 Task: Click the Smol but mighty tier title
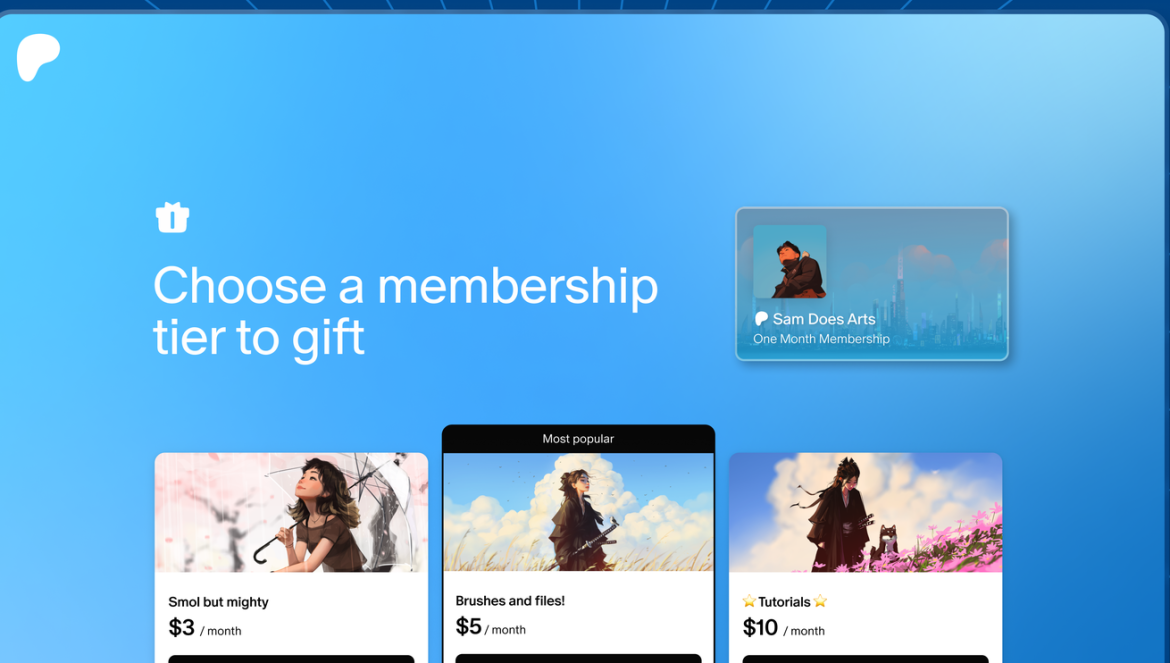point(218,602)
